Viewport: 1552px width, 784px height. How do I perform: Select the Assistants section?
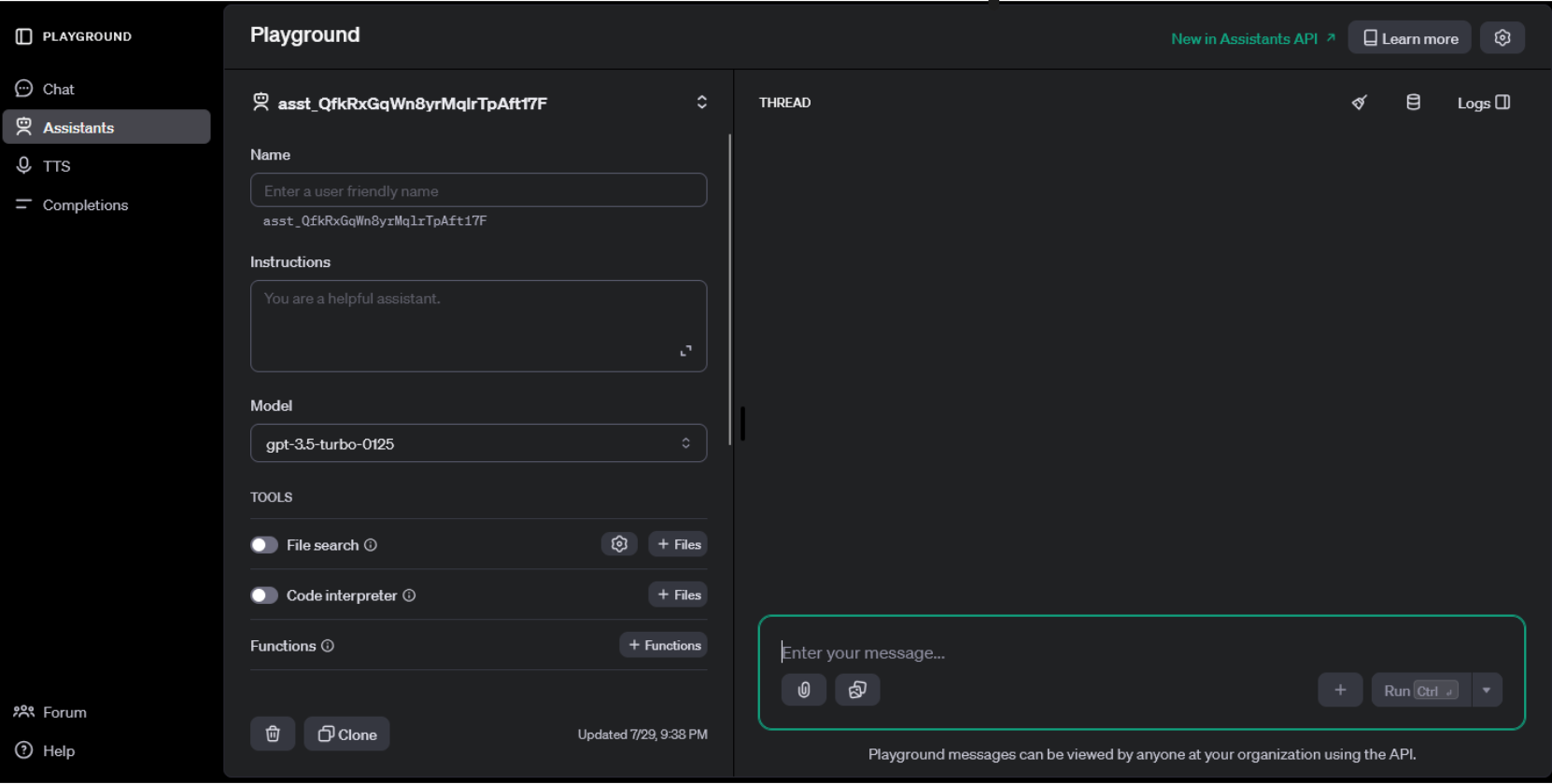[x=106, y=127]
